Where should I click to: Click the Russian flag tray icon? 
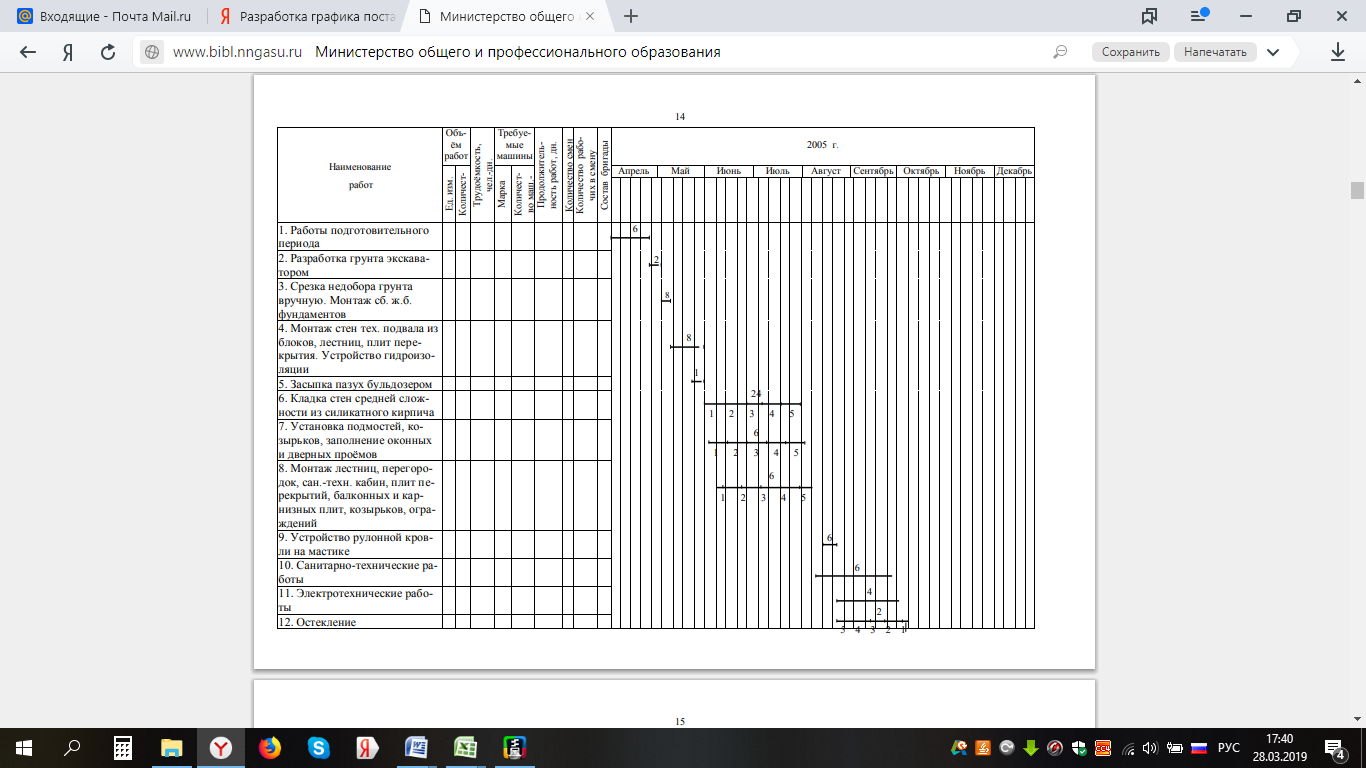point(1198,747)
